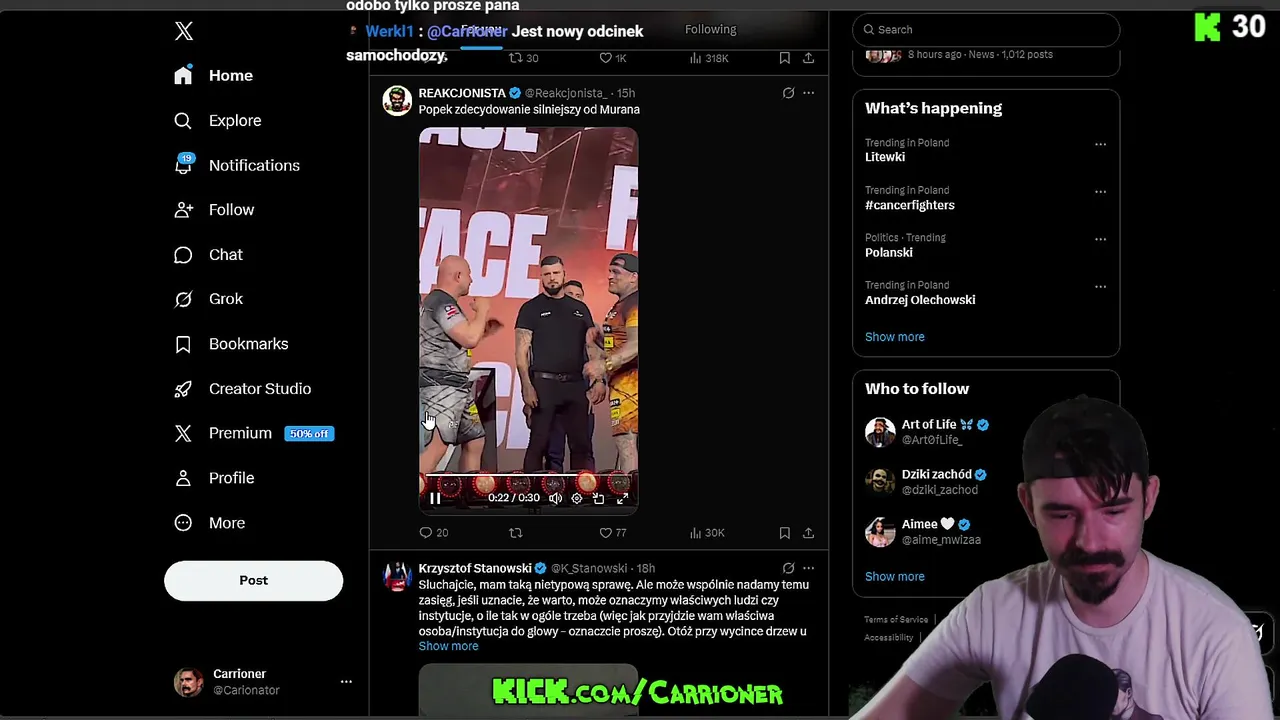Open the Terms of Service link
The height and width of the screenshot is (720, 1280).
pyautogui.click(x=896, y=620)
